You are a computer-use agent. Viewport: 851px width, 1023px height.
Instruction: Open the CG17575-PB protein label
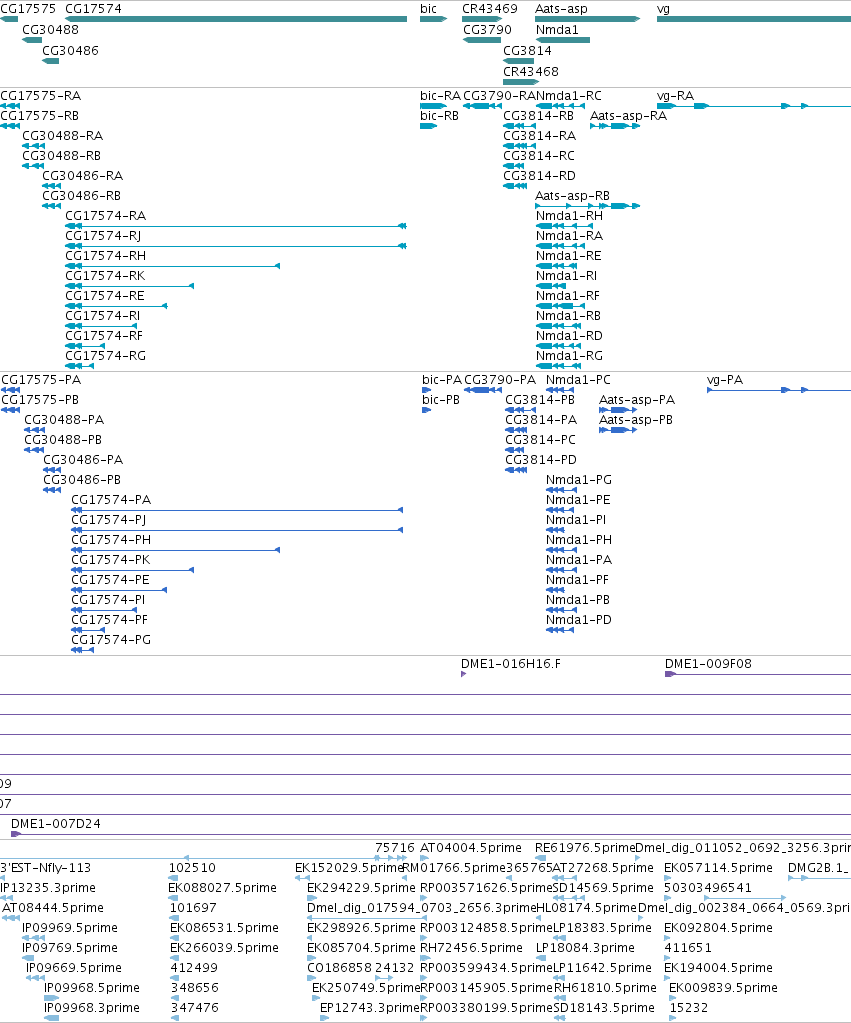(x=40, y=399)
